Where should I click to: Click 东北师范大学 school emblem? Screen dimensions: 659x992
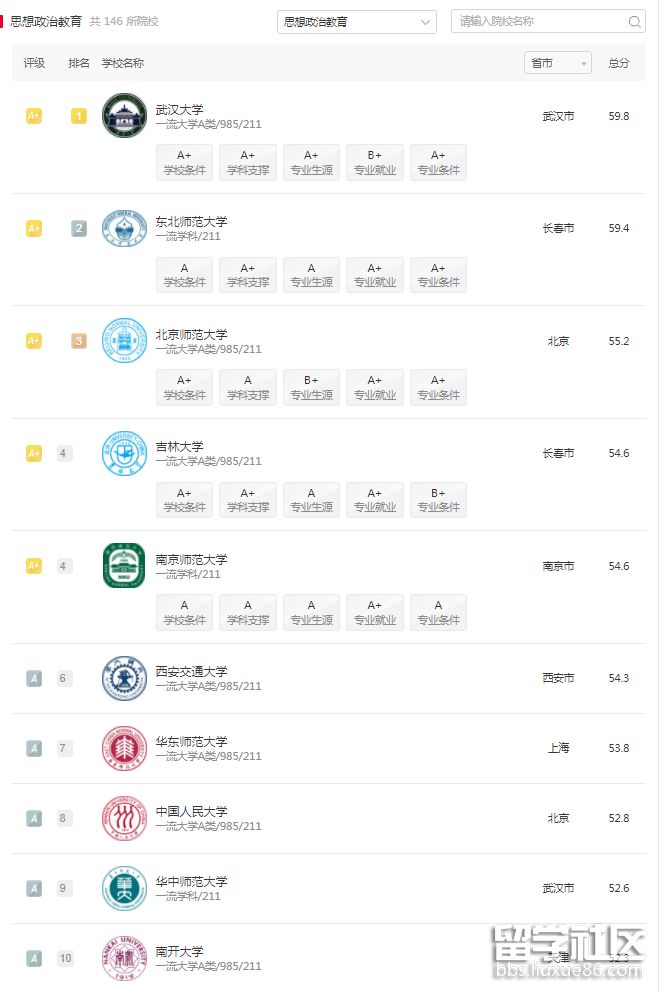tap(124, 229)
